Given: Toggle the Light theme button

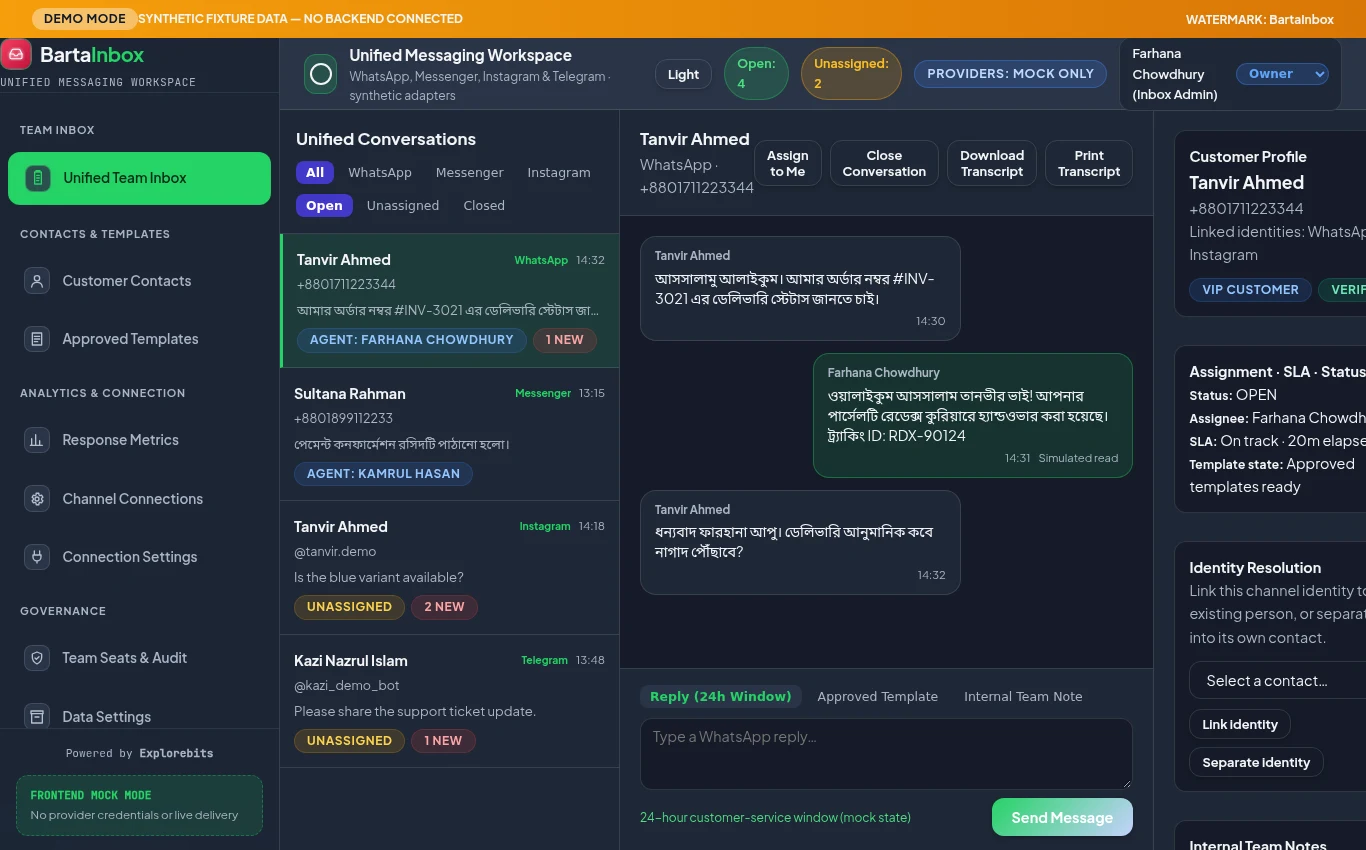Looking at the screenshot, I should 683,74.
